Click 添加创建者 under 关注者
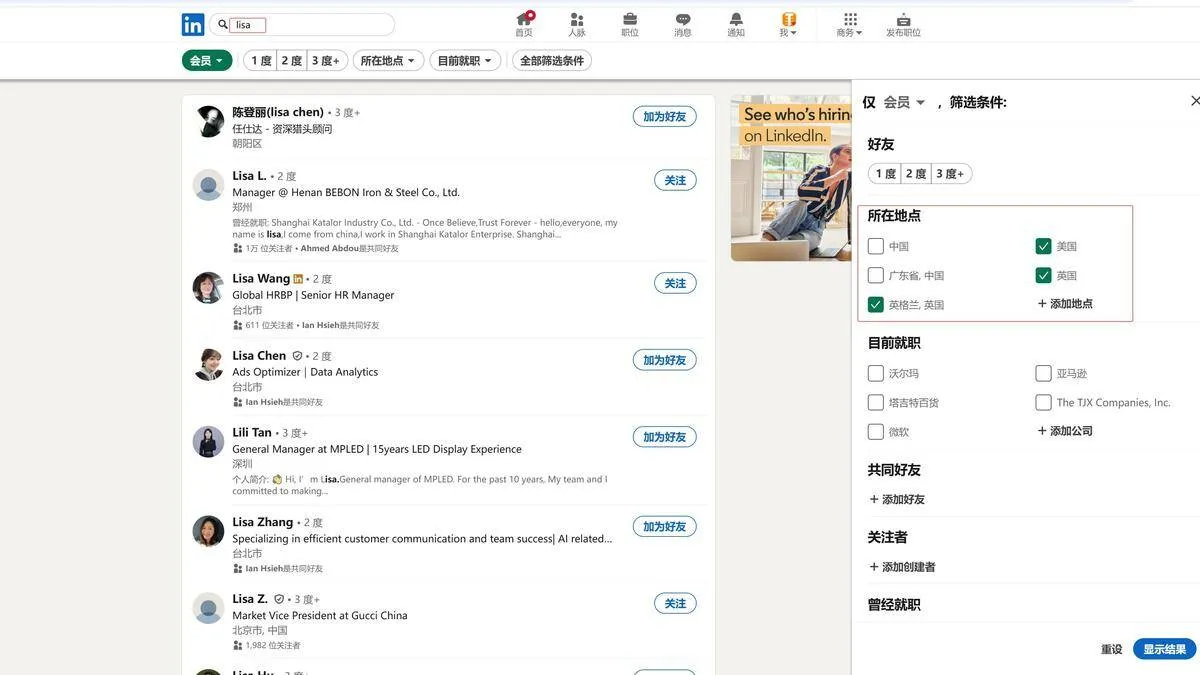 click(902, 567)
